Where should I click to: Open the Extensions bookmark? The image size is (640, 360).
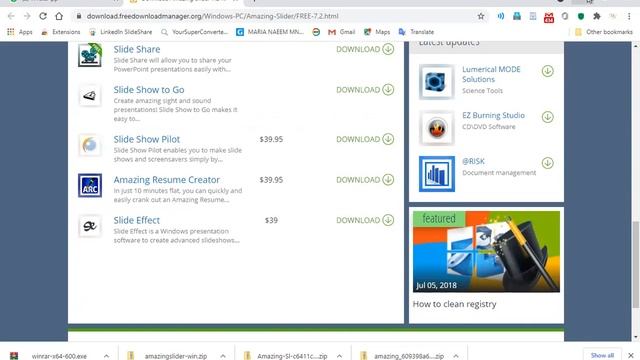pyautogui.click(x=60, y=32)
